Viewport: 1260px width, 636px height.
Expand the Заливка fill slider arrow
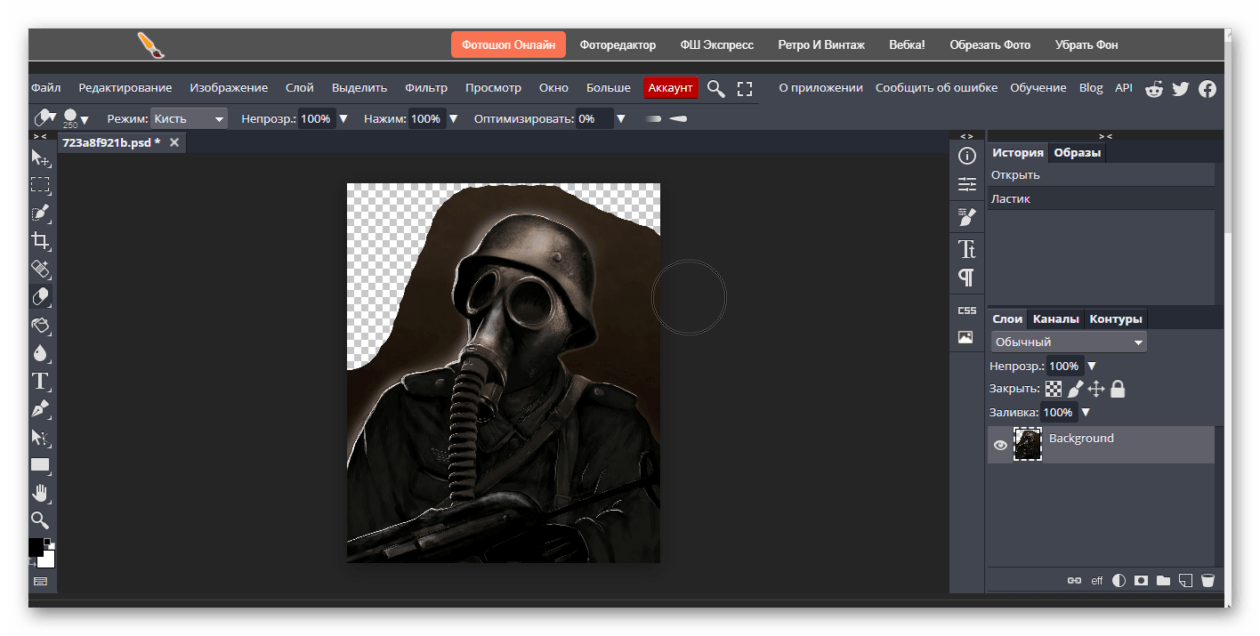pyautogui.click(x=1085, y=412)
